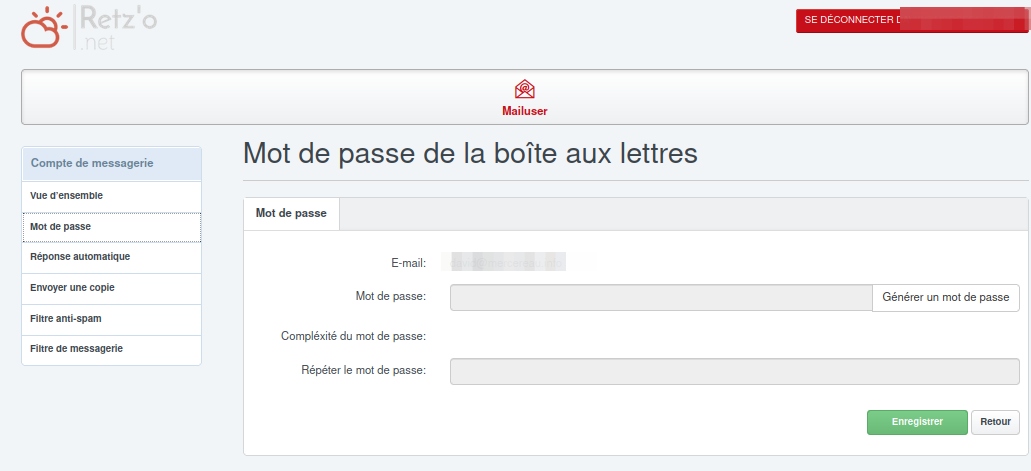Click the "Répéter le mot de passe:" label
The height and width of the screenshot is (471, 1031).
coord(364,370)
